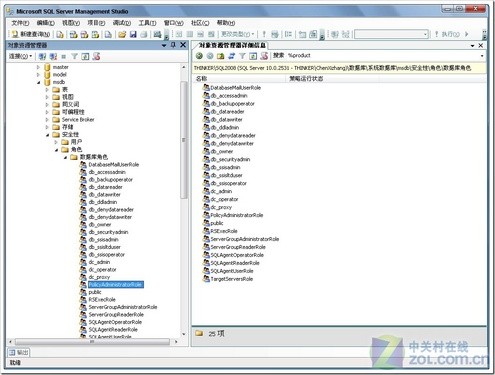Click the Forward icon in the details toolbar

210,56
